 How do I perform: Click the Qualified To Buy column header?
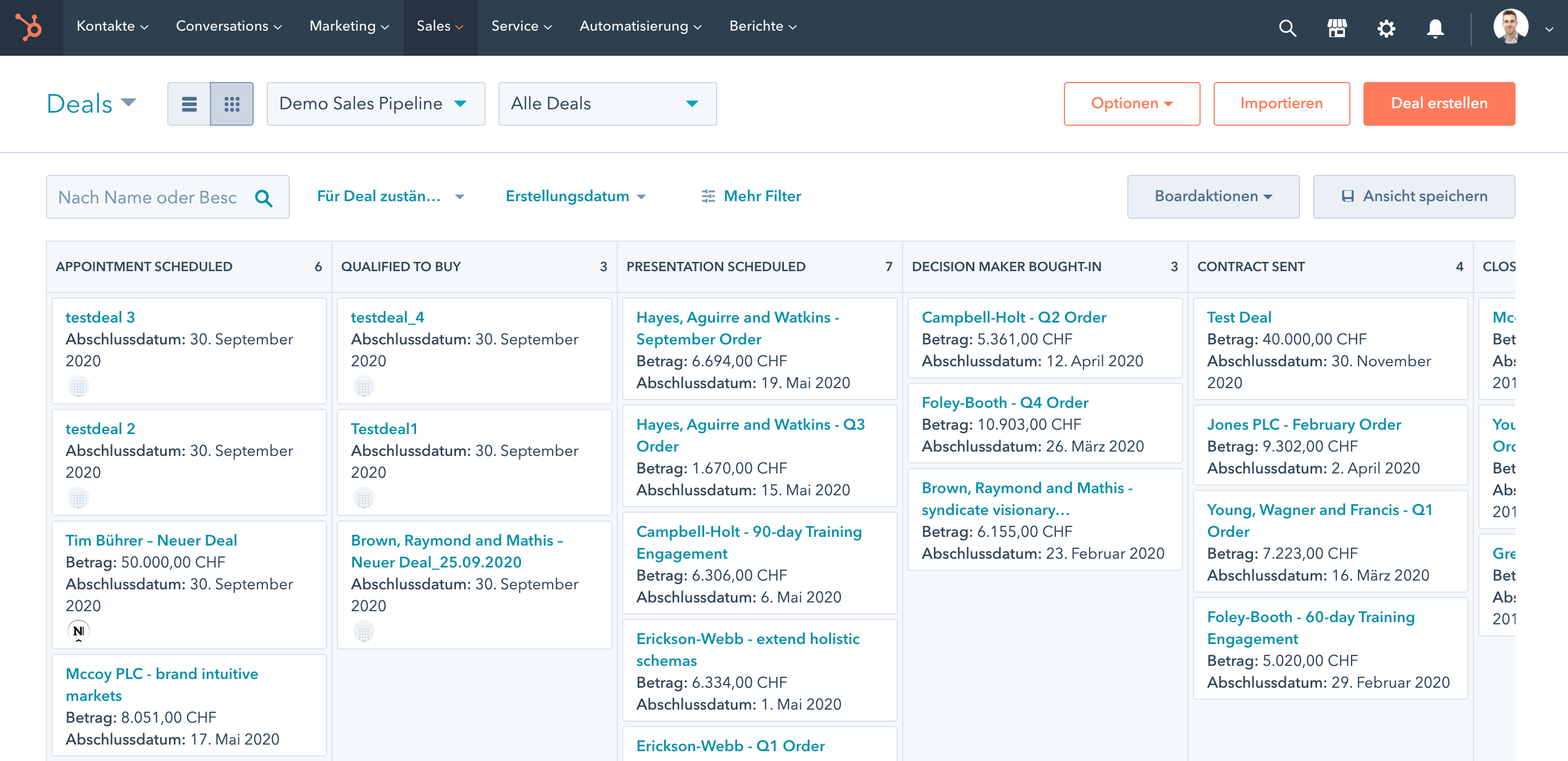[x=474, y=267]
